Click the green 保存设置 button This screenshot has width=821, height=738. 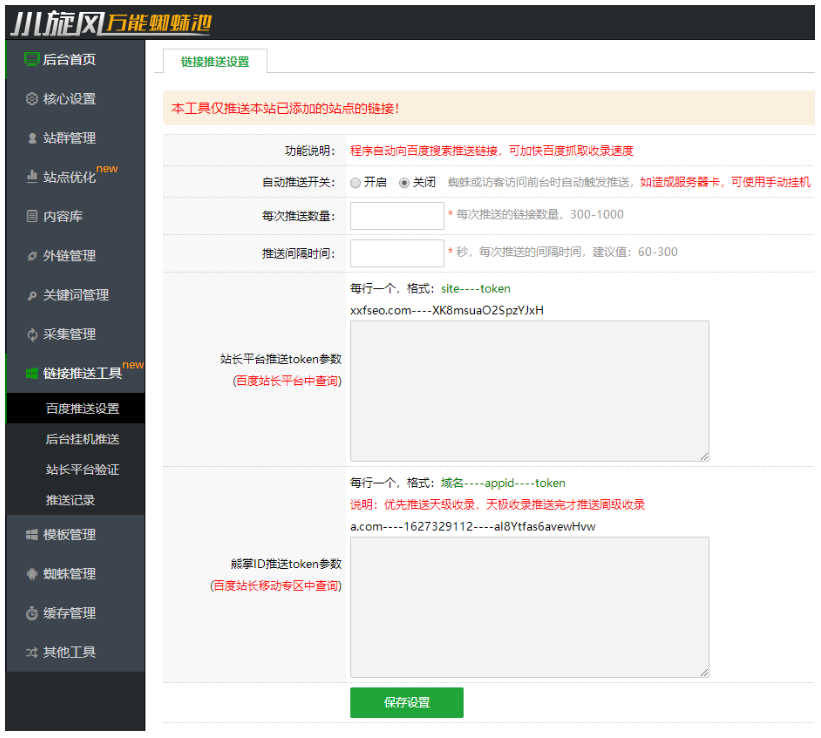coord(406,702)
